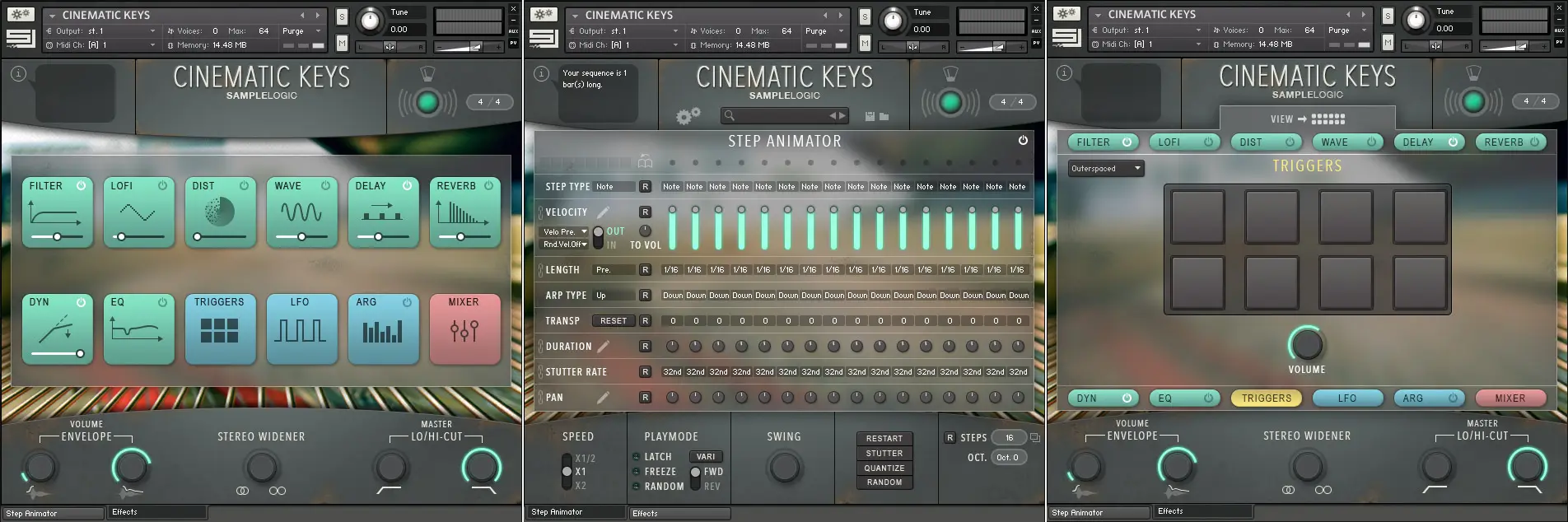The width and height of the screenshot is (1568, 522).
Task: Click the info icon beside the sequence length message
Action: tap(541, 74)
